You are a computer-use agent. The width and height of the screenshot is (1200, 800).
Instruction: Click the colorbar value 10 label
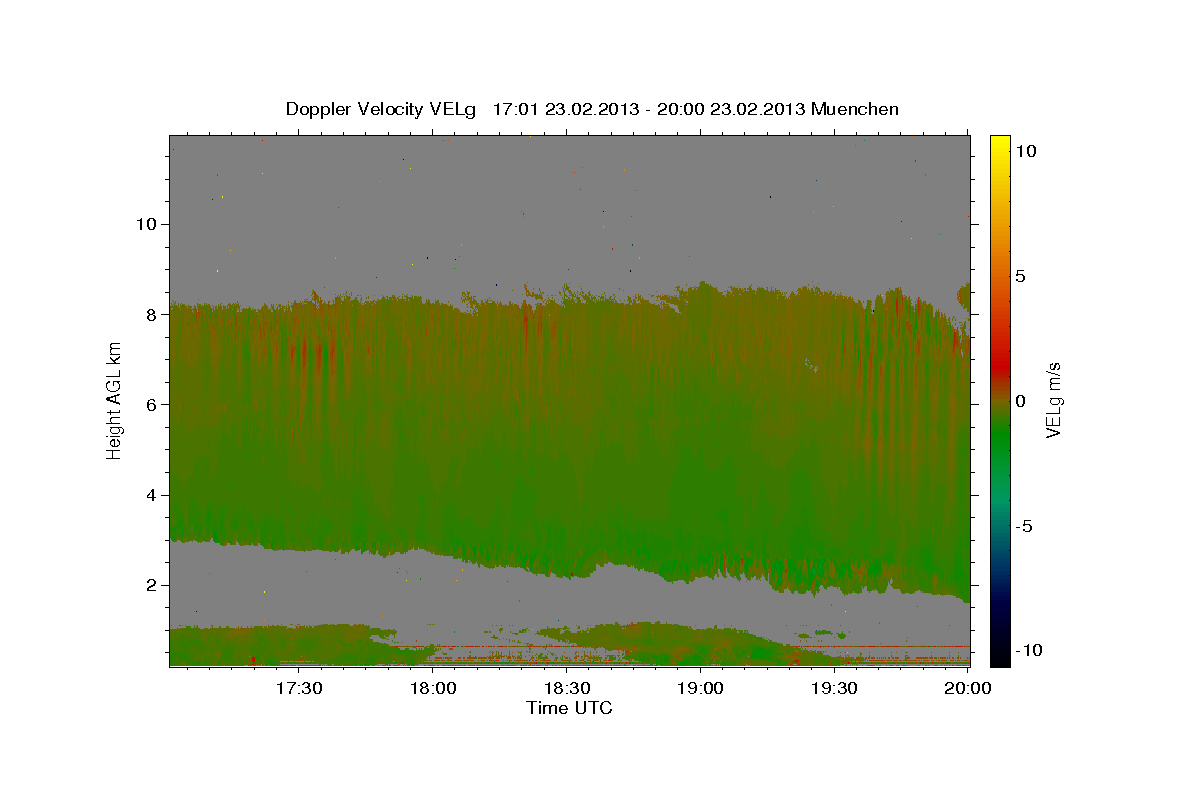1026,151
